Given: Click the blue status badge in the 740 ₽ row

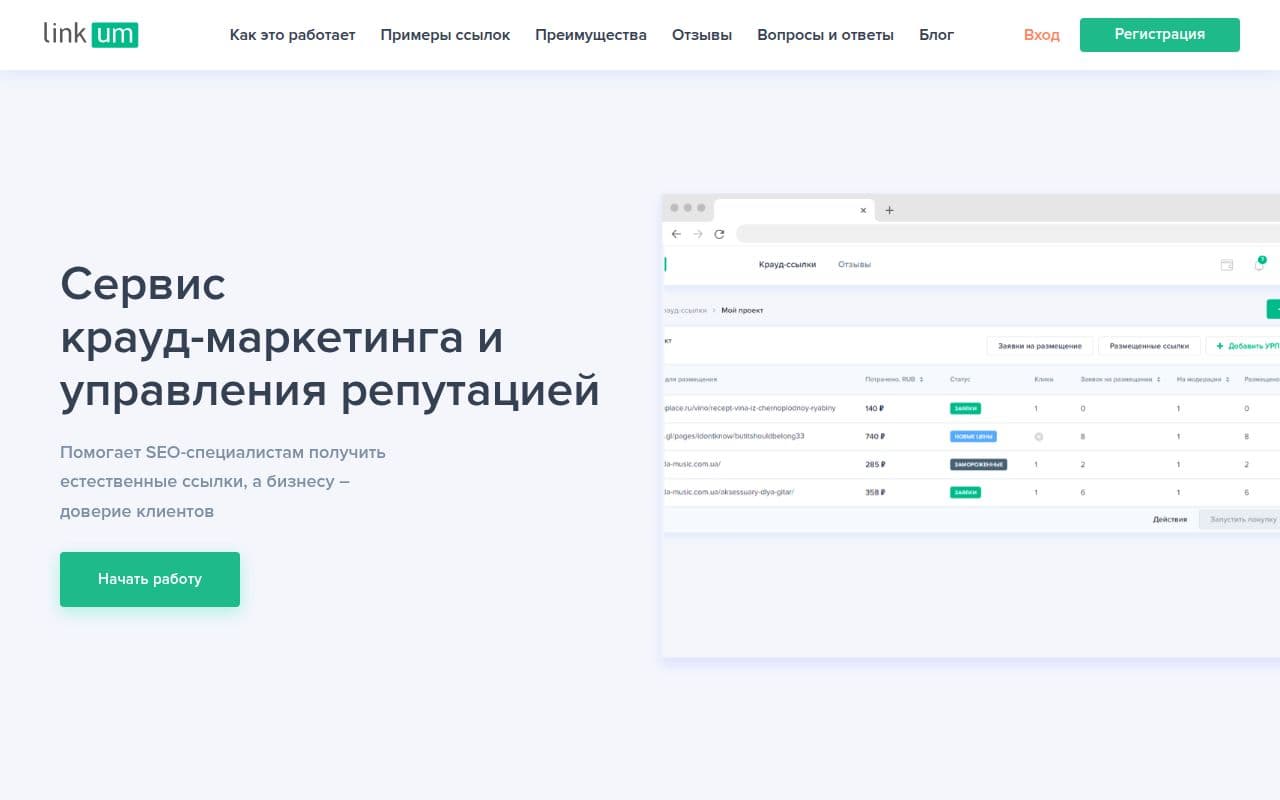Looking at the screenshot, I should tap(973, 436).
